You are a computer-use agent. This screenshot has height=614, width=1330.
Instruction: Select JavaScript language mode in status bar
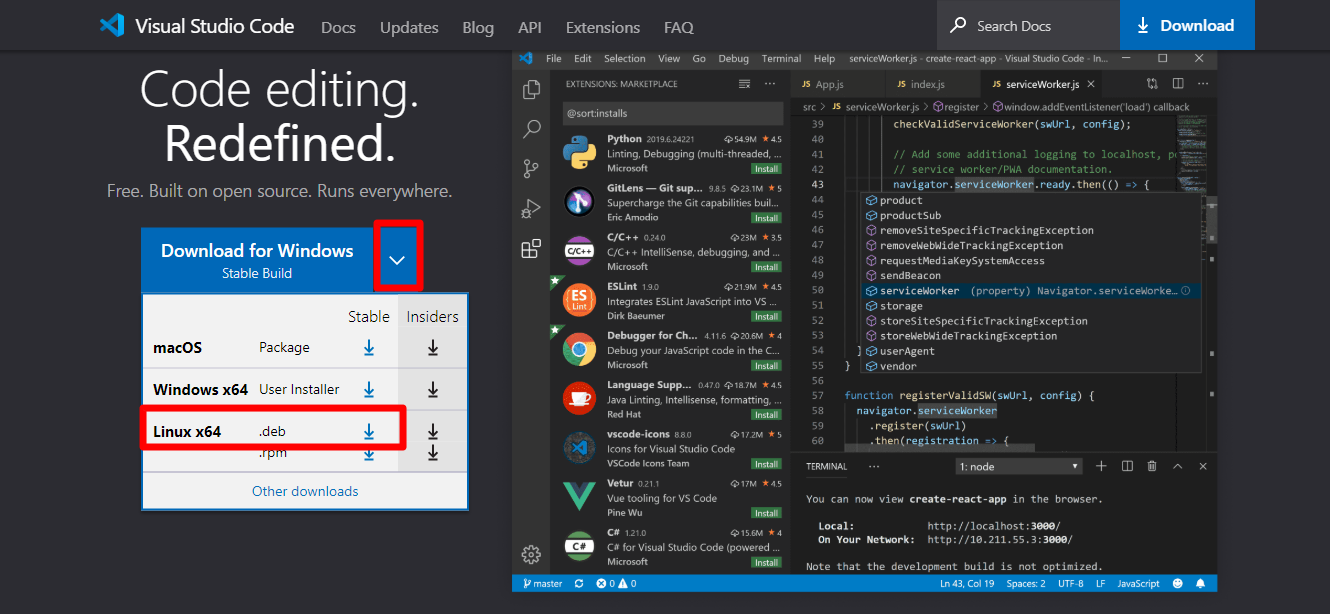point(1138,583)
